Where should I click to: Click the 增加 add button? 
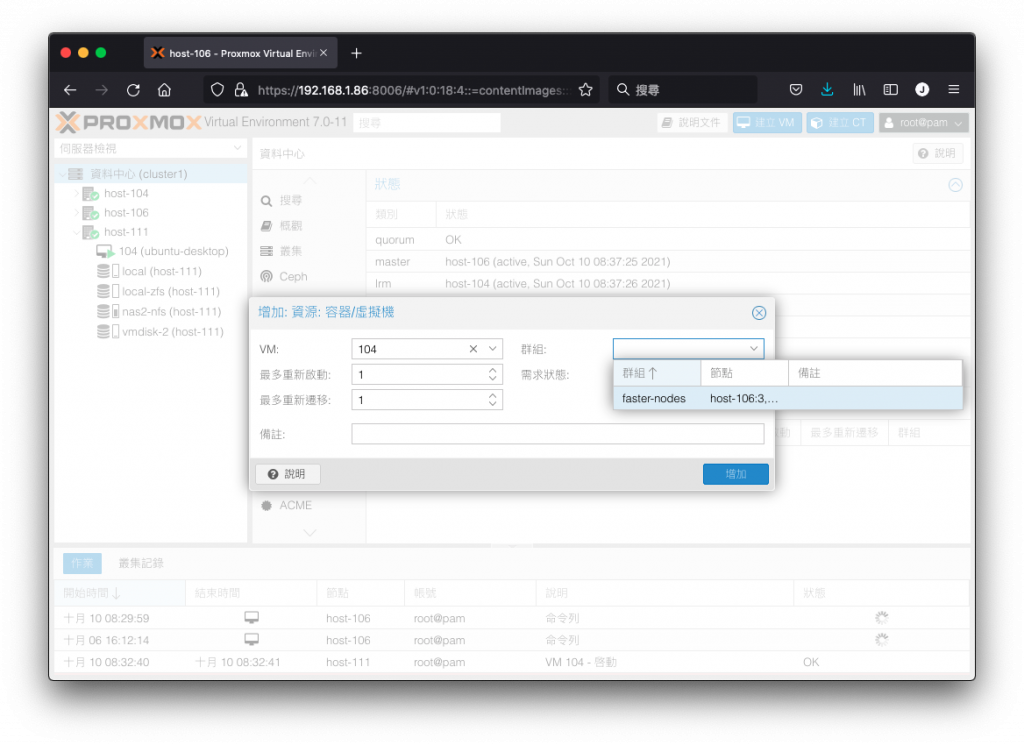tap(735, 474)
